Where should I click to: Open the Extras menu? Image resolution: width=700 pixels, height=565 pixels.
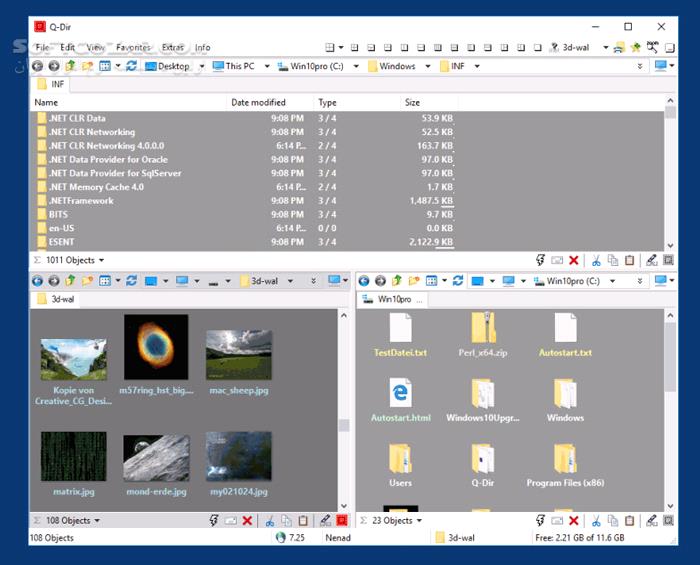(x=173, y=47)
